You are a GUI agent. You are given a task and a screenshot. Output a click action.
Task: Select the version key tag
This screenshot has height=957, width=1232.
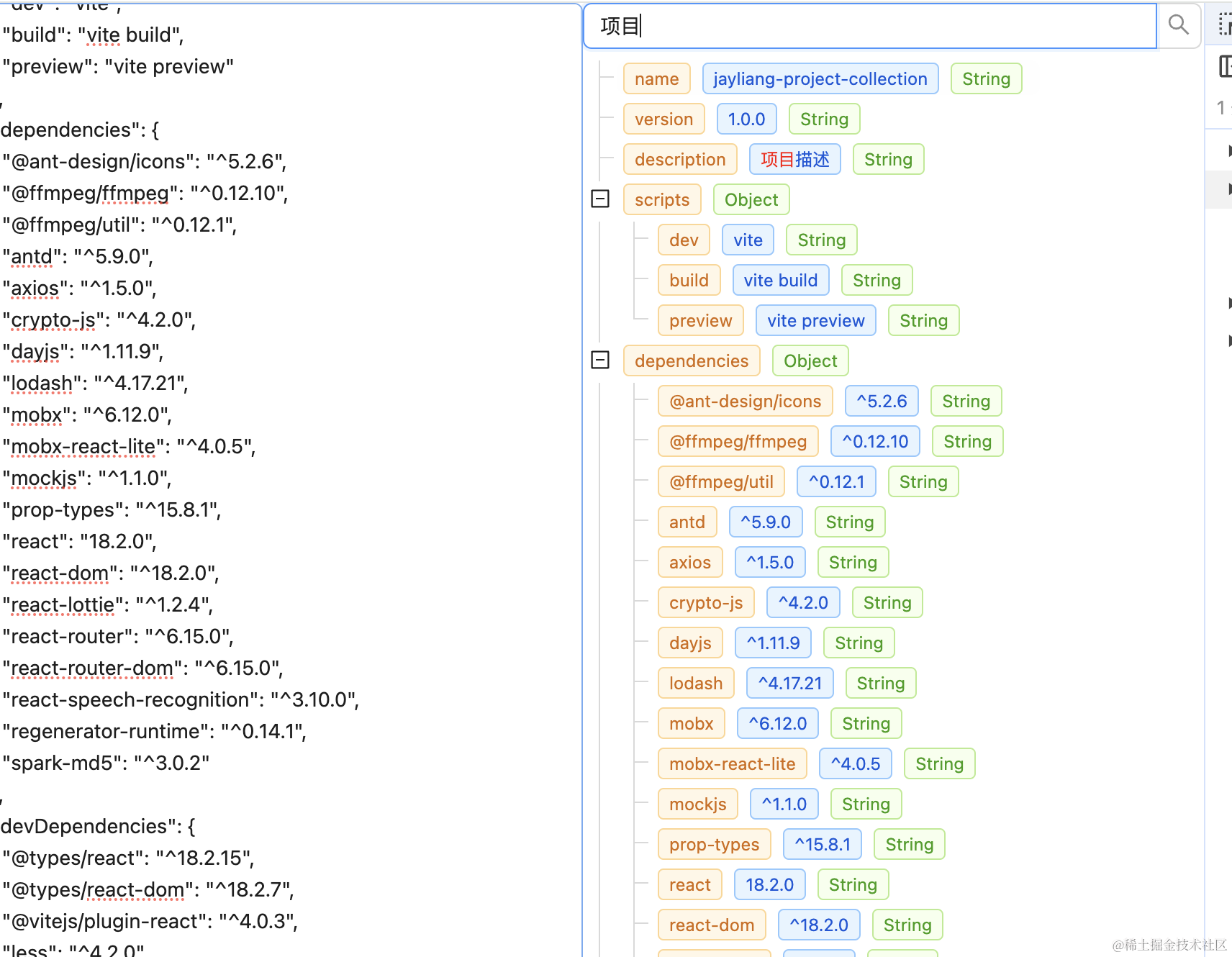pos(663,119)
